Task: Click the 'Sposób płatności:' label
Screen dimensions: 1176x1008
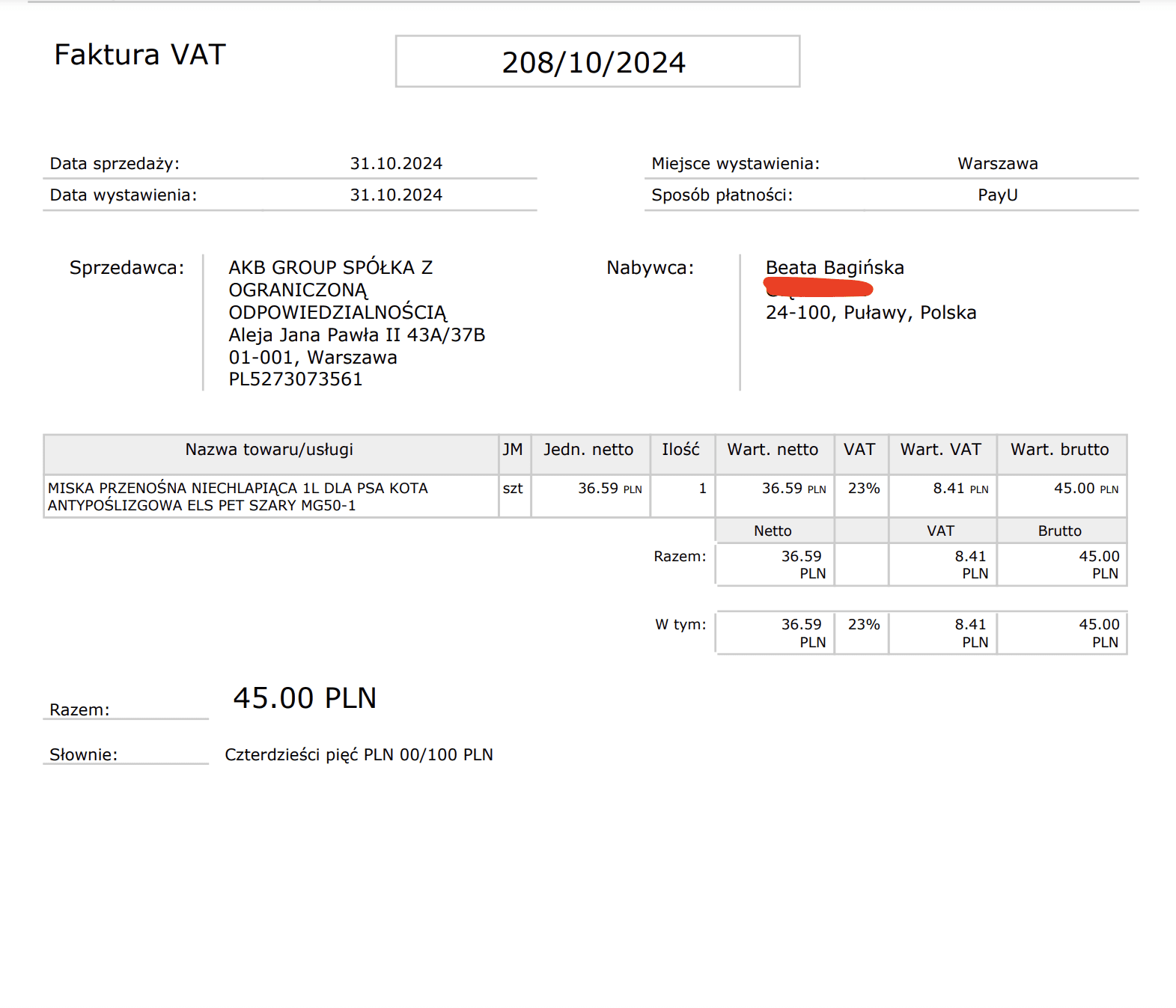Action: (722, 195)
